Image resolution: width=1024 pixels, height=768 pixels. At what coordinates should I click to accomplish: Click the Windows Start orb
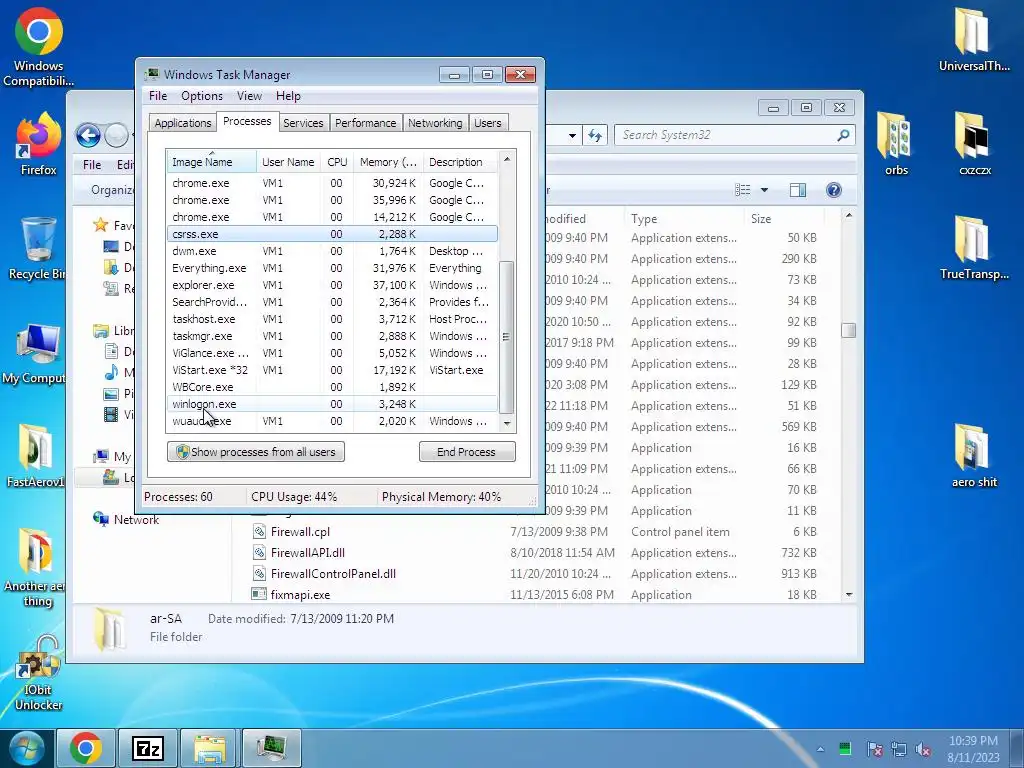(x=26, y=748)
